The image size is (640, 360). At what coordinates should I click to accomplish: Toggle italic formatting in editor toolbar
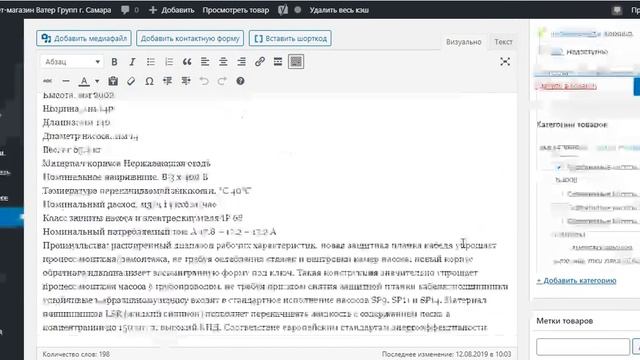click(x=132, y=62)
